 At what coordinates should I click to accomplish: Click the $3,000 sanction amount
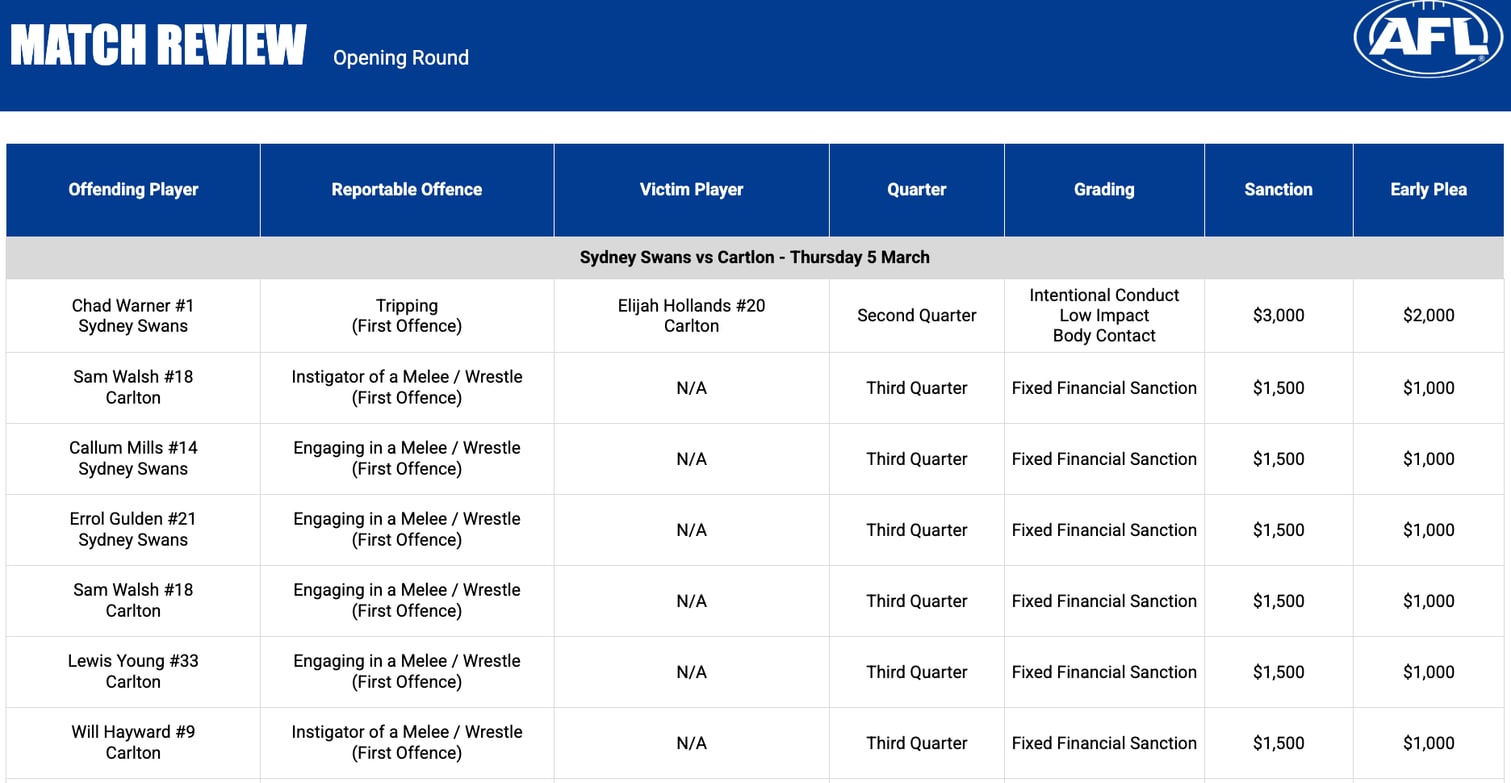coord(1278,316)
